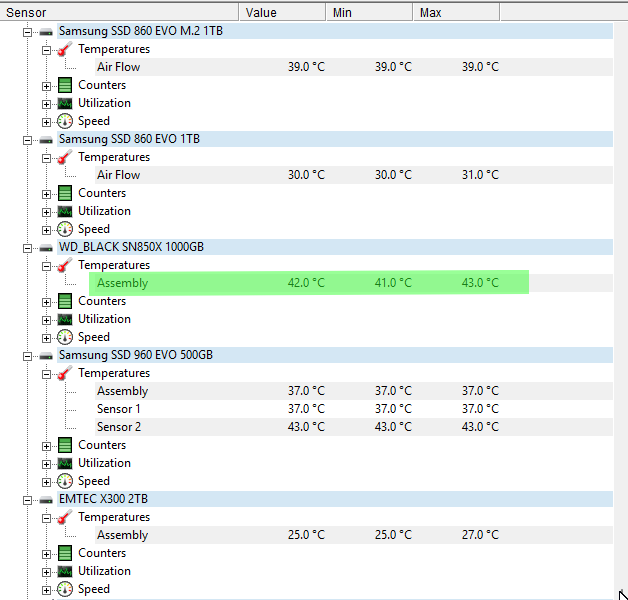Click the 27.0 °C Max value of EMTEC X300
The width and height of the screenshot is (628, 600).
tap(480, 535)
